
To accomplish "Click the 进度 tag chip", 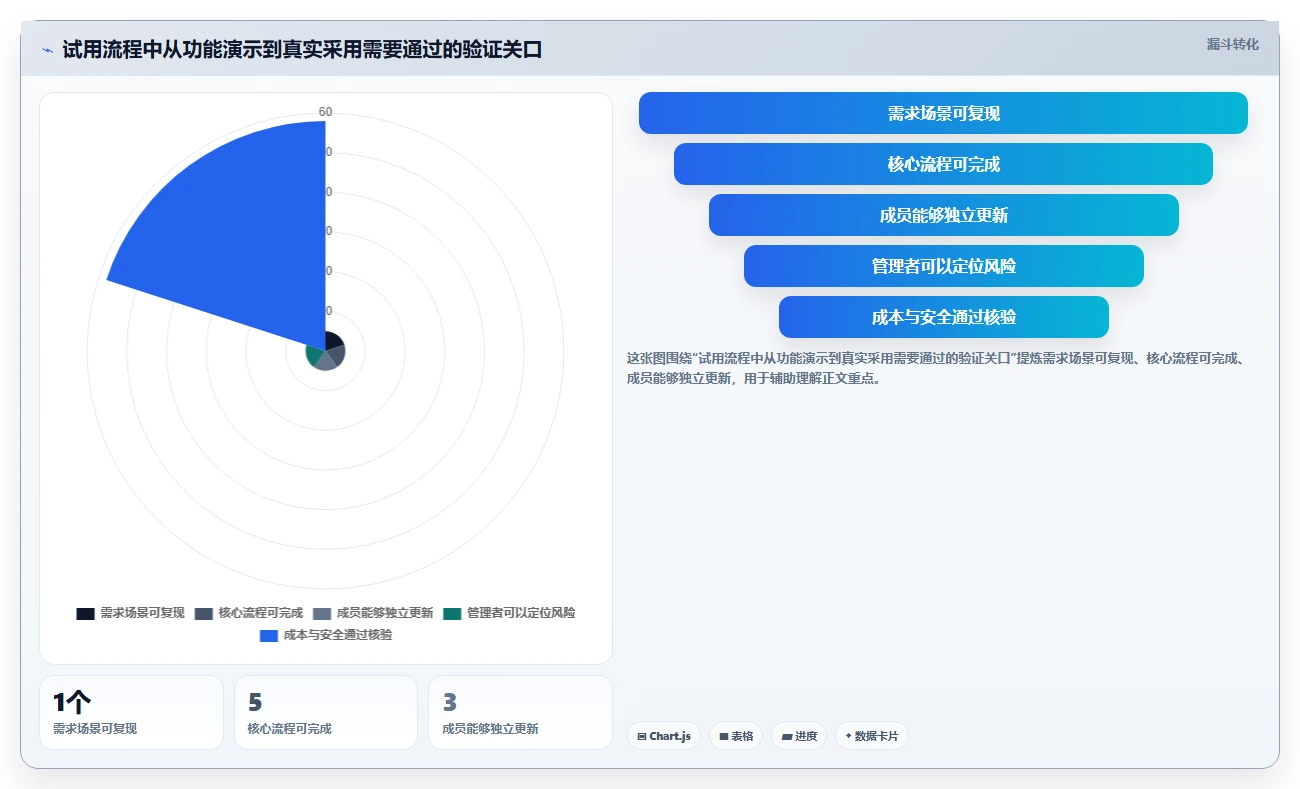I will (x=799, y=736).
